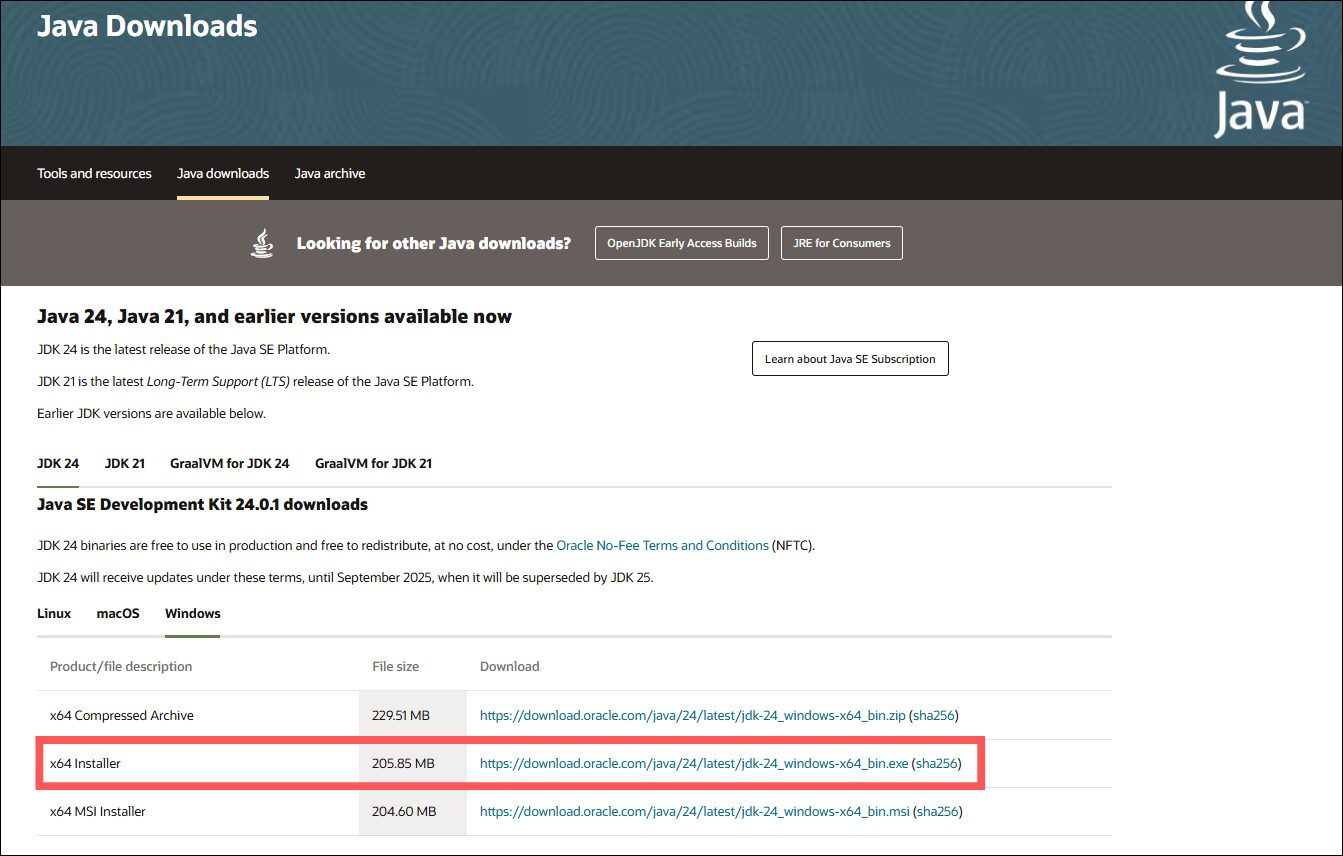This screenshot has height=856, width=1343.
Task: Open sha256 link for the exe installer
Action: pos(937,764)
